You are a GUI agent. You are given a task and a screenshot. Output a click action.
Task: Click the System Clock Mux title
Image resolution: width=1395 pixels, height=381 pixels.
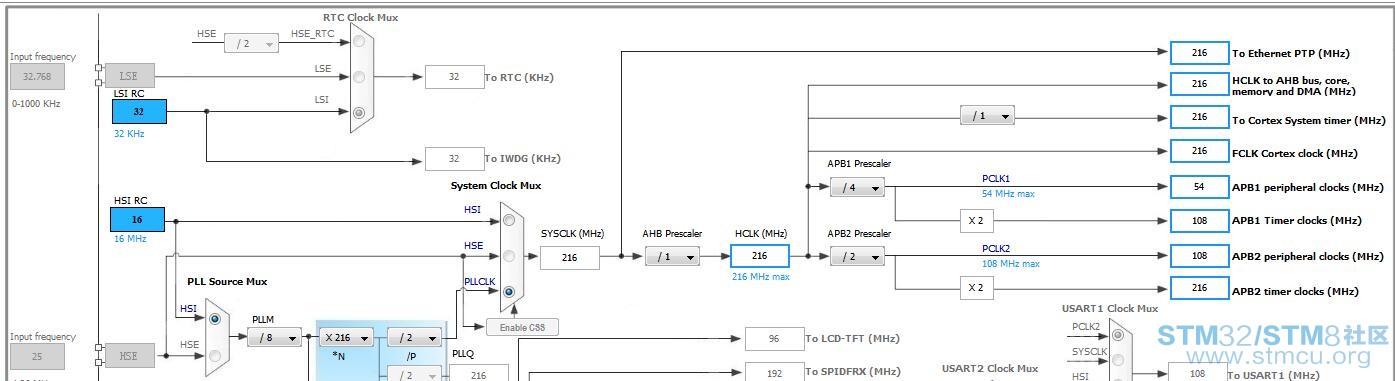[x=496, y=185]
